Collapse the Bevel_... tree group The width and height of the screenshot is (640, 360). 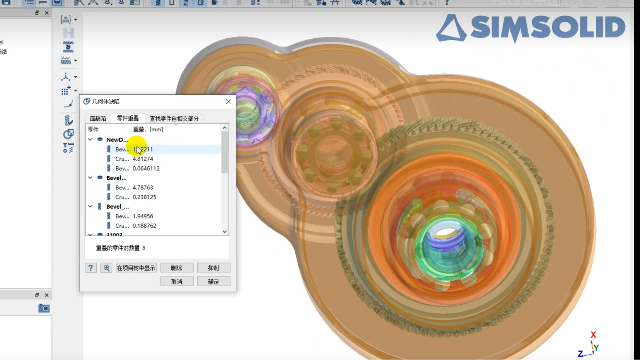[90, 206]
